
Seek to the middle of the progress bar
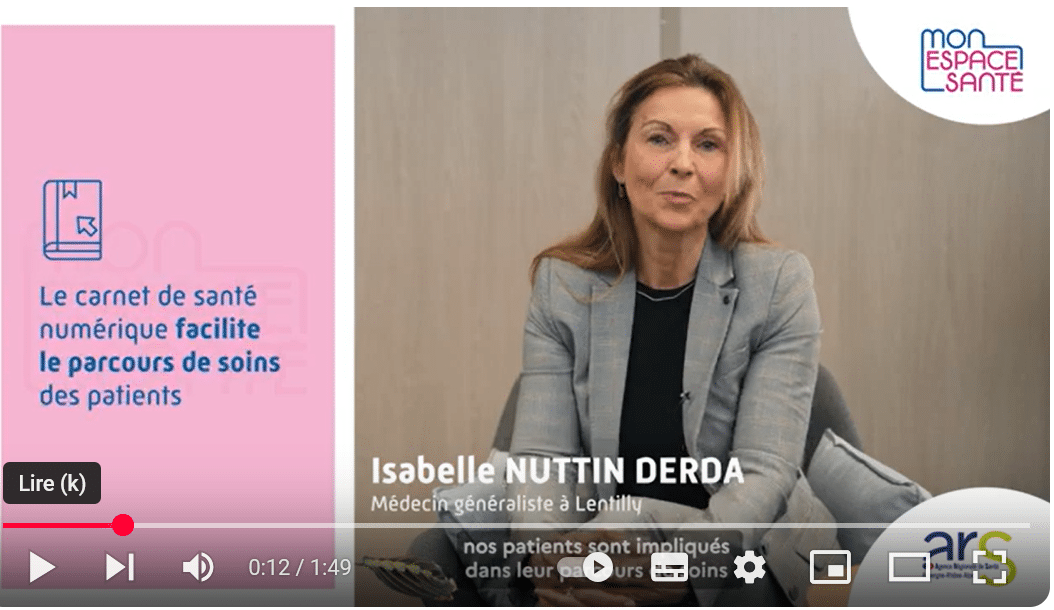point(516,525)
